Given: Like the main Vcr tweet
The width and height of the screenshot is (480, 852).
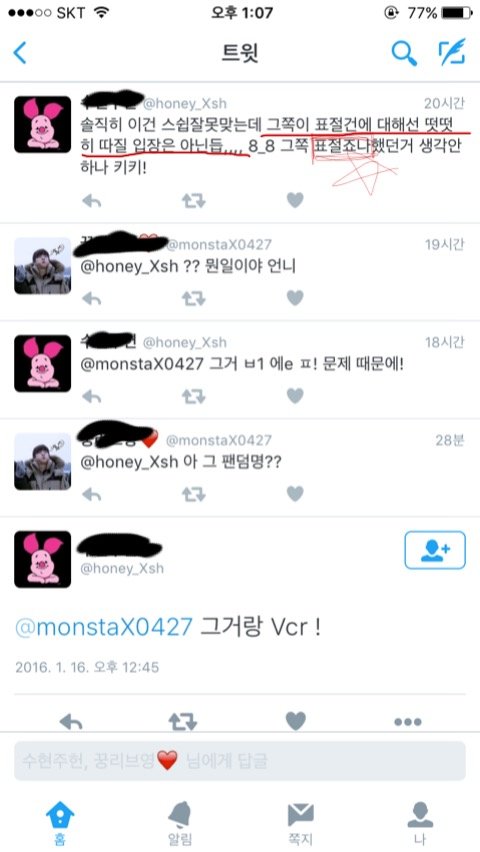Looking at the screenshot, I should click(296, 721).
